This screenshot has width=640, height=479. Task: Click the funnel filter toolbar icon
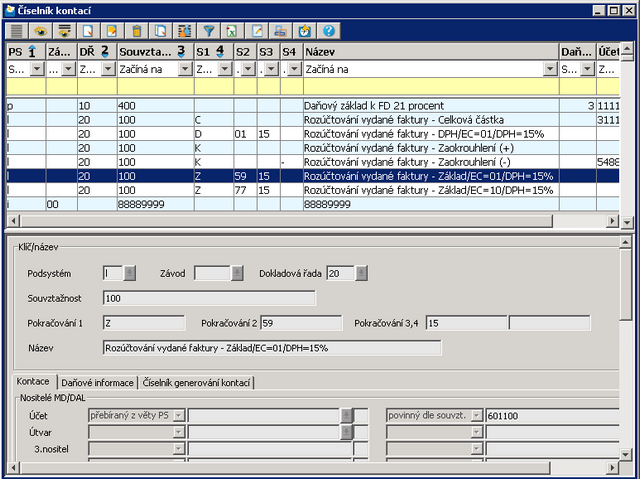[x=210, y=31]
